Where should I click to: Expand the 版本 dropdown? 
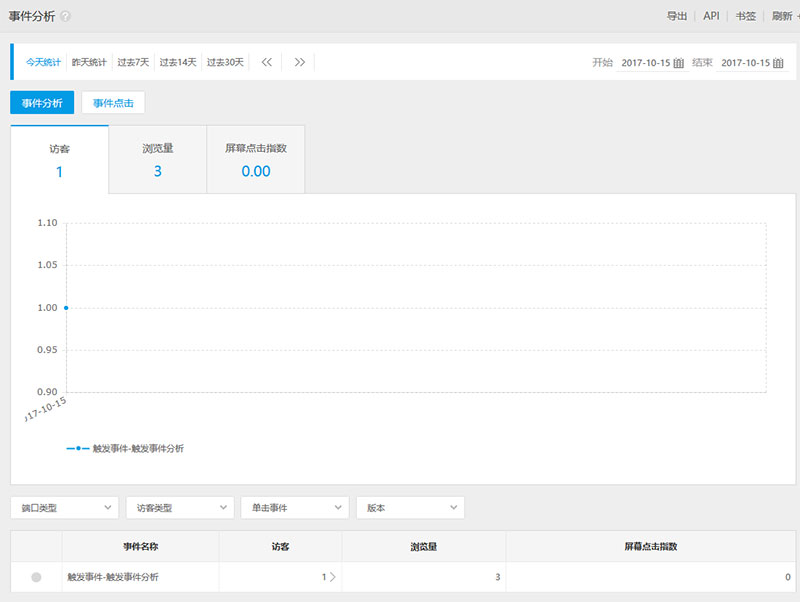click(x=410, y=508)
